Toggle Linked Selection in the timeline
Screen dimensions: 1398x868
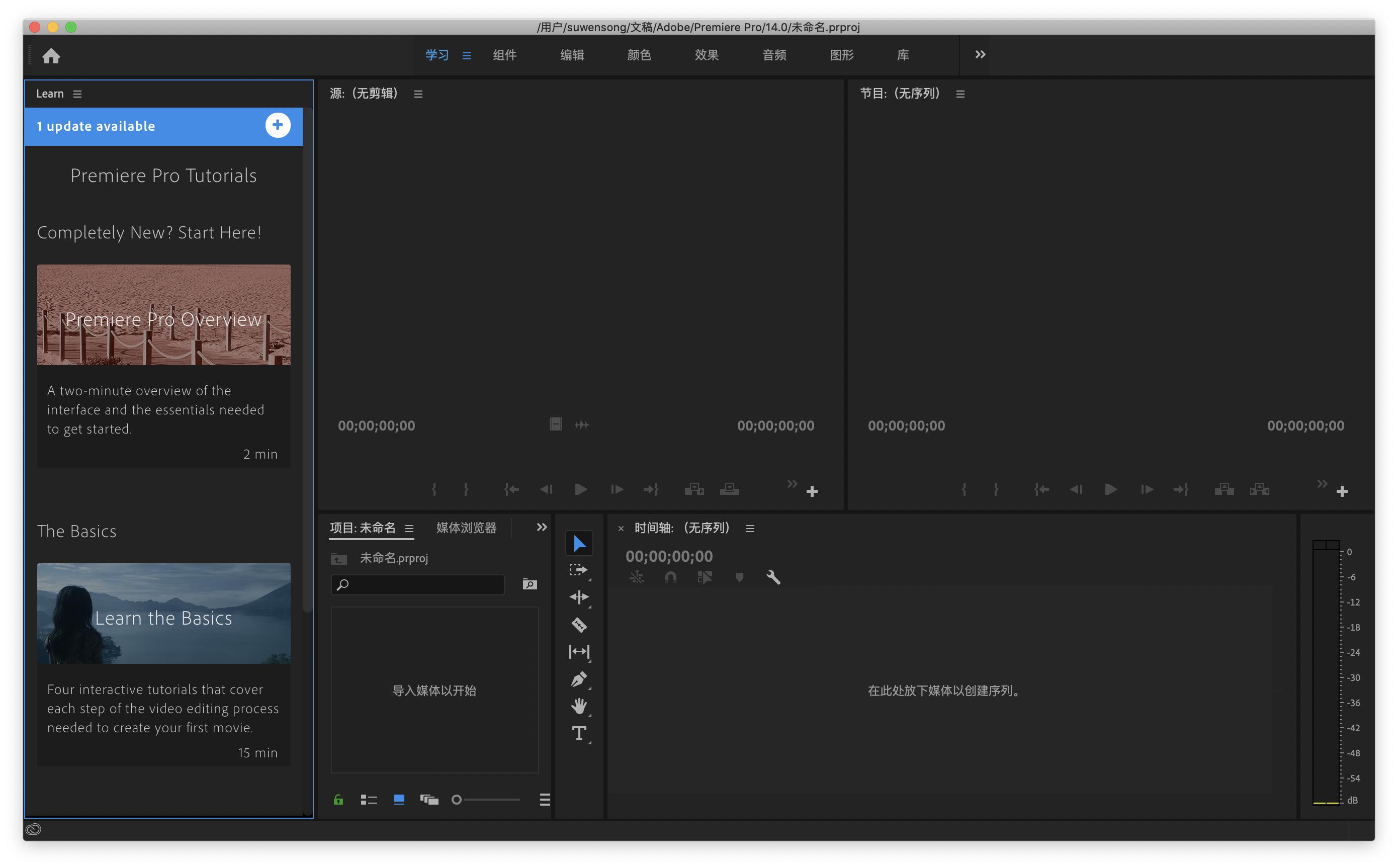point(638,577)
